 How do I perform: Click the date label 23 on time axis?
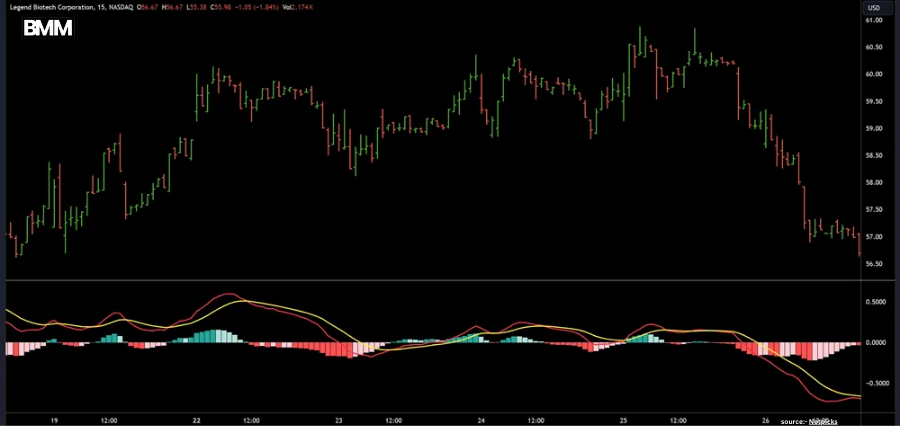339,420
